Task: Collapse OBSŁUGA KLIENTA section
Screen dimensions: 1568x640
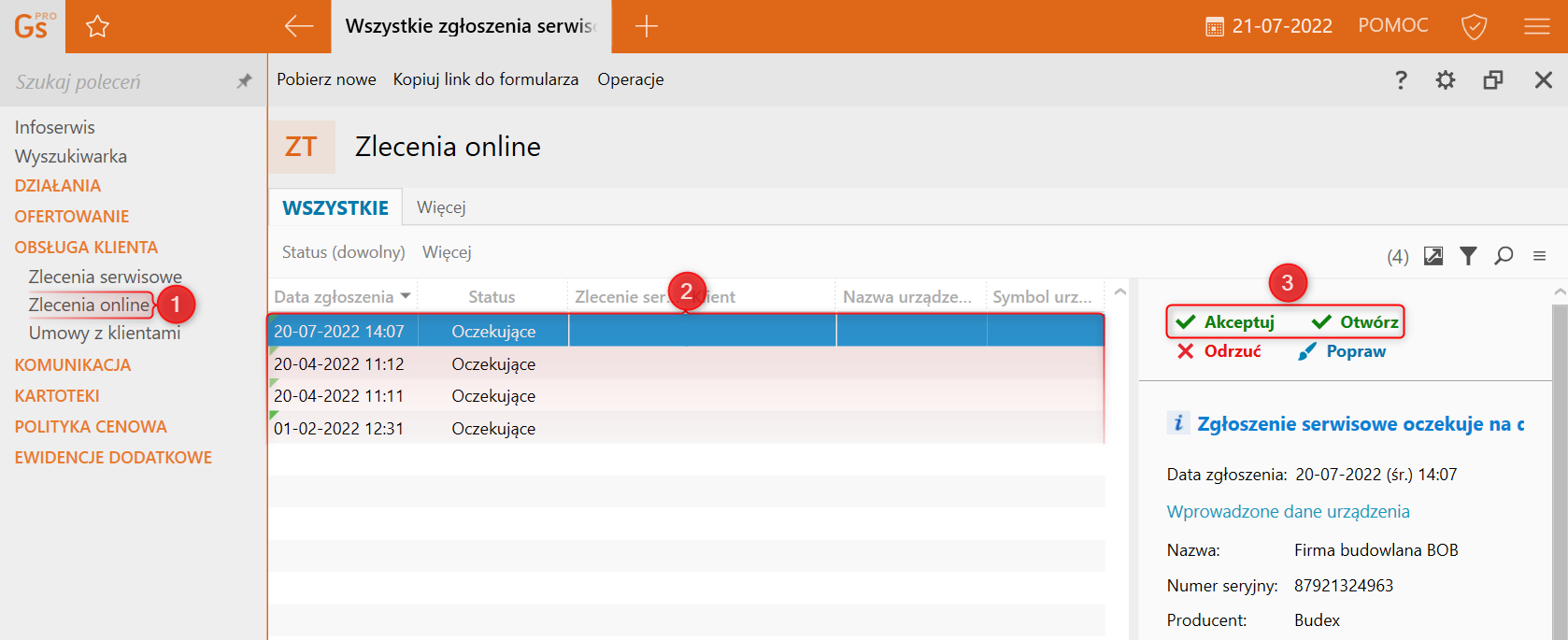Action: tap(86, 248)
